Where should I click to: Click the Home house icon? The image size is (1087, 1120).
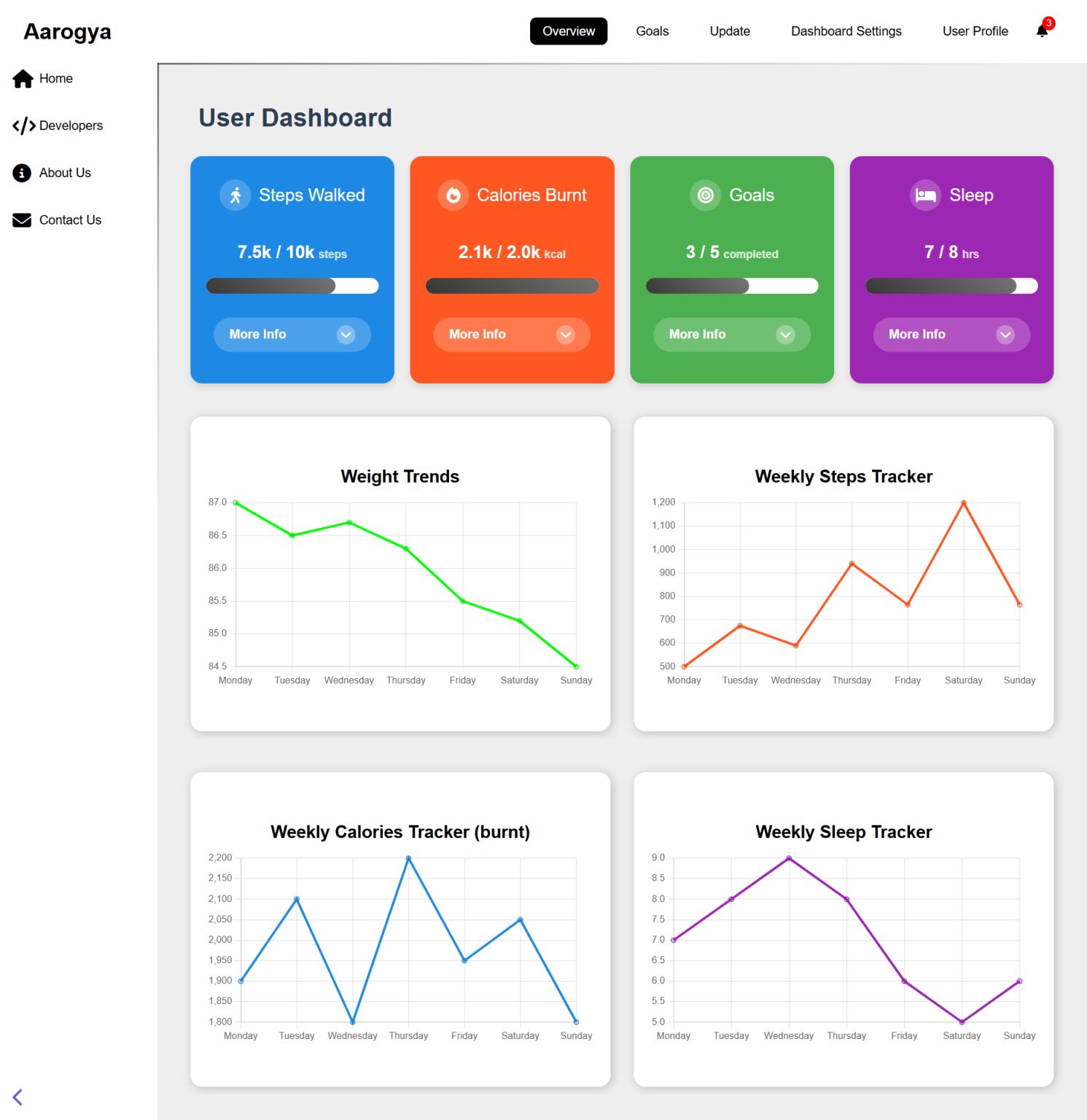click(x=23, y=79)
